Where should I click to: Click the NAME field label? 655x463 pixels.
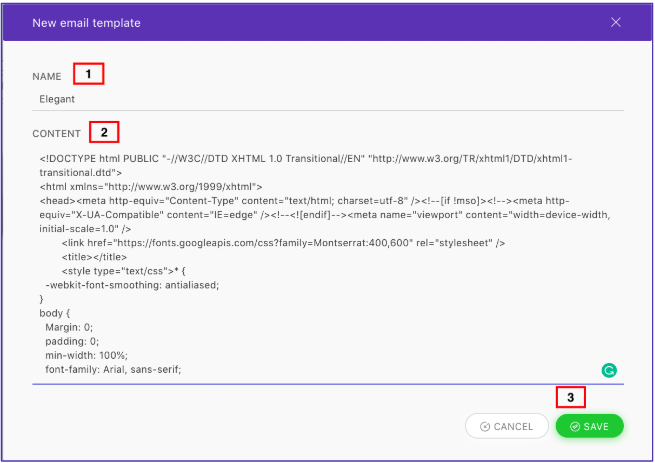point(47,76)
